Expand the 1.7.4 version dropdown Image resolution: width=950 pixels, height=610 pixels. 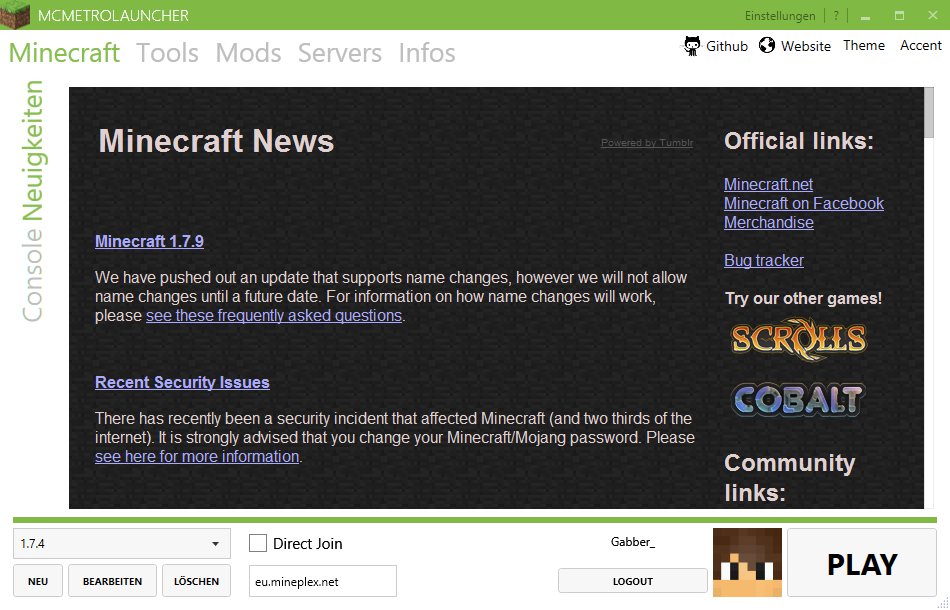(x=122, y=543)
